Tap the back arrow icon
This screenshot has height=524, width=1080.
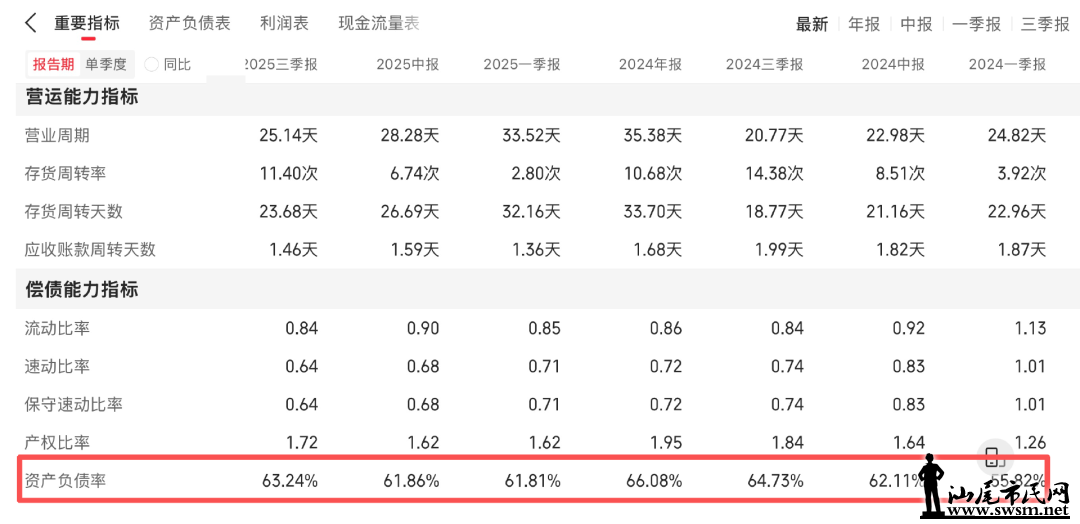30,23
